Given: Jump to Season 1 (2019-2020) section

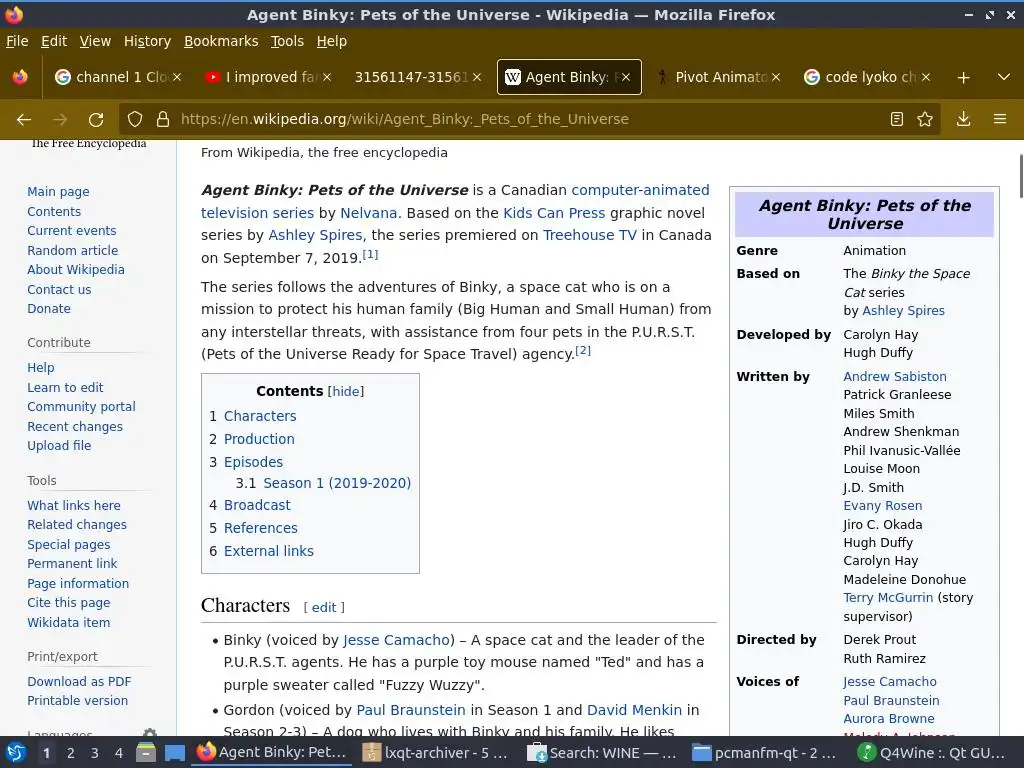Looking at the screenshot, I should pyautogui.click(x=337, y=483).
